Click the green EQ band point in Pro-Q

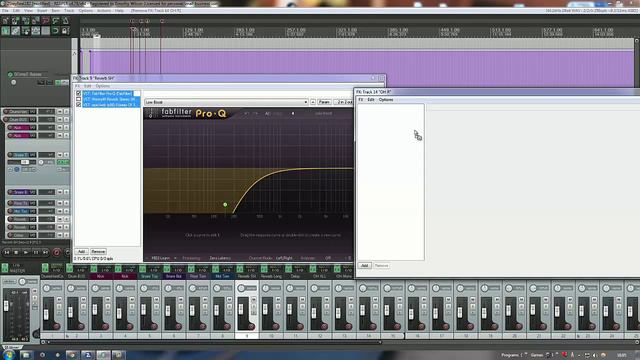pyautogui.click(x=225, y=204)
